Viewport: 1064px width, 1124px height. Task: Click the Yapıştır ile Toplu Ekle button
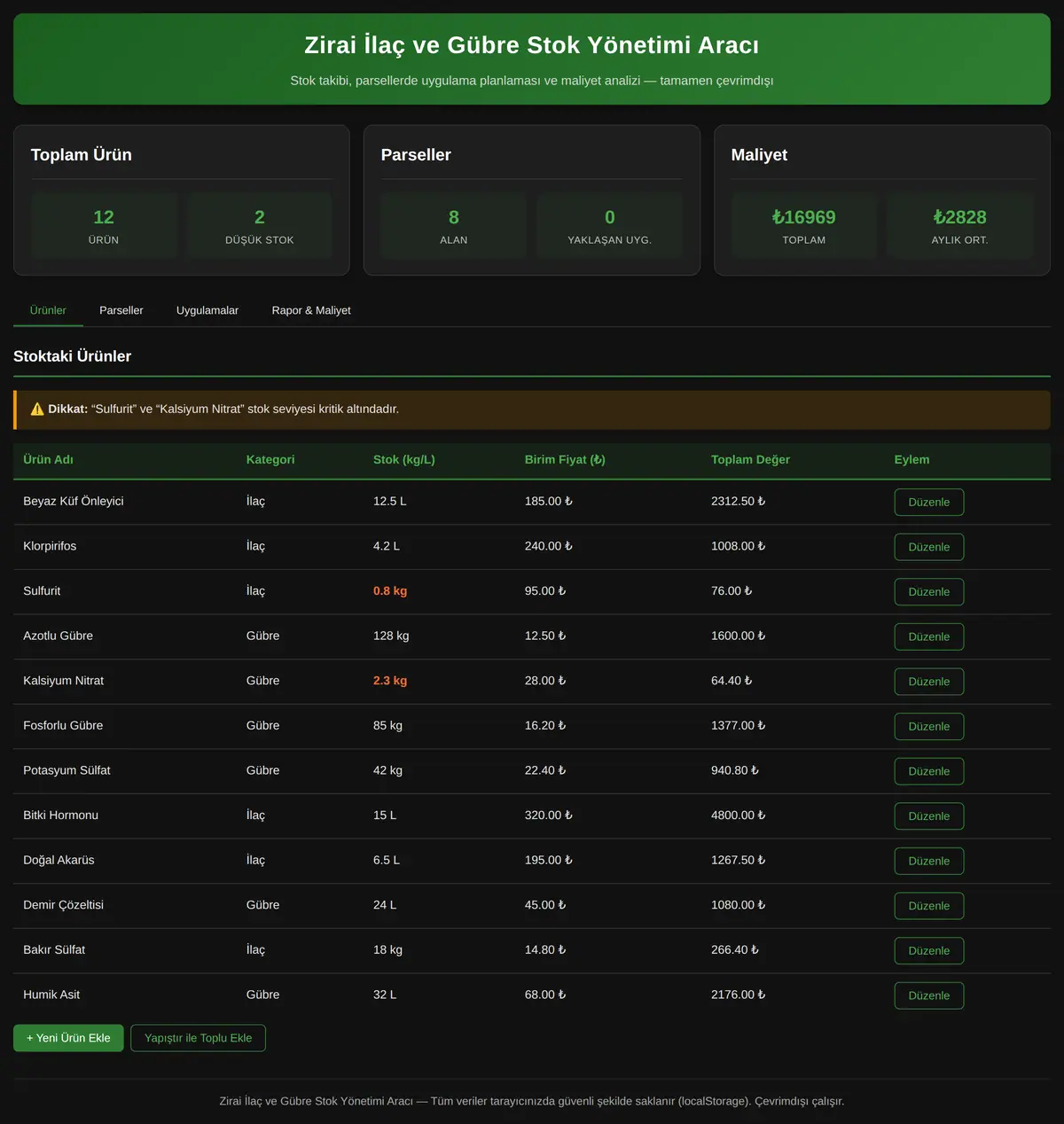click(x=198, y=1038)
